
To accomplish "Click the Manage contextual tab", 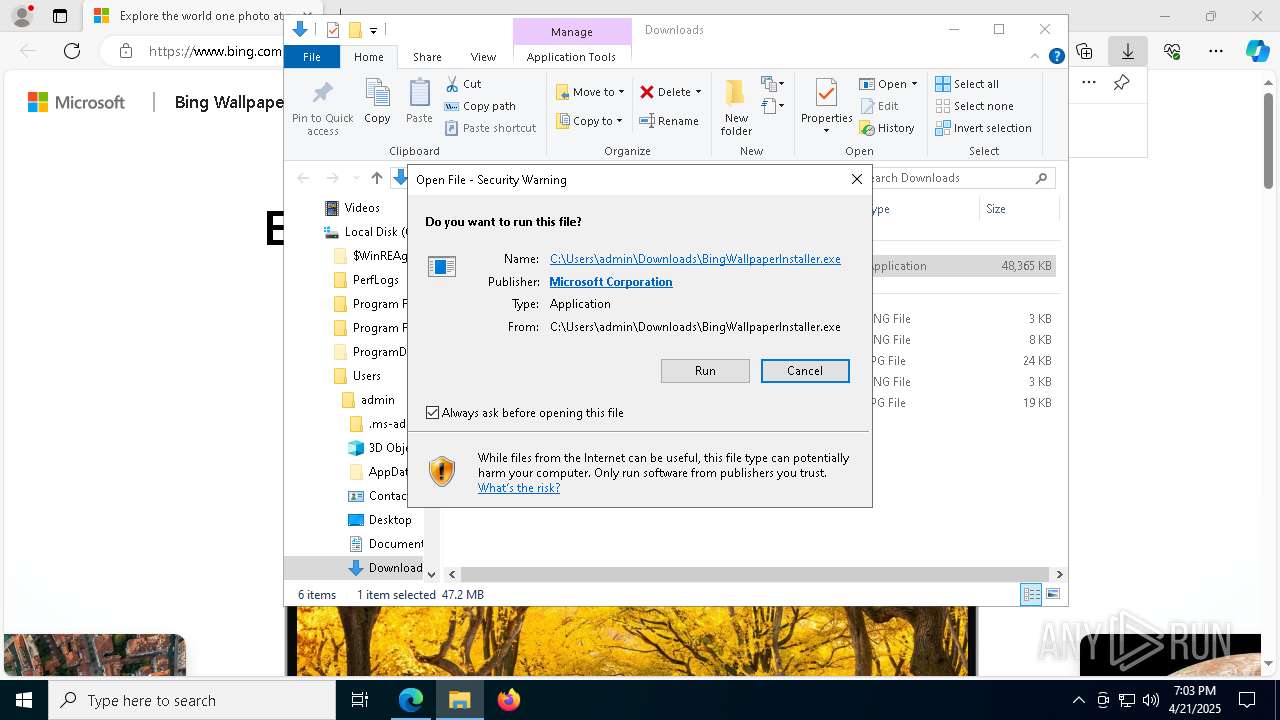I will (x=572, y=31).
